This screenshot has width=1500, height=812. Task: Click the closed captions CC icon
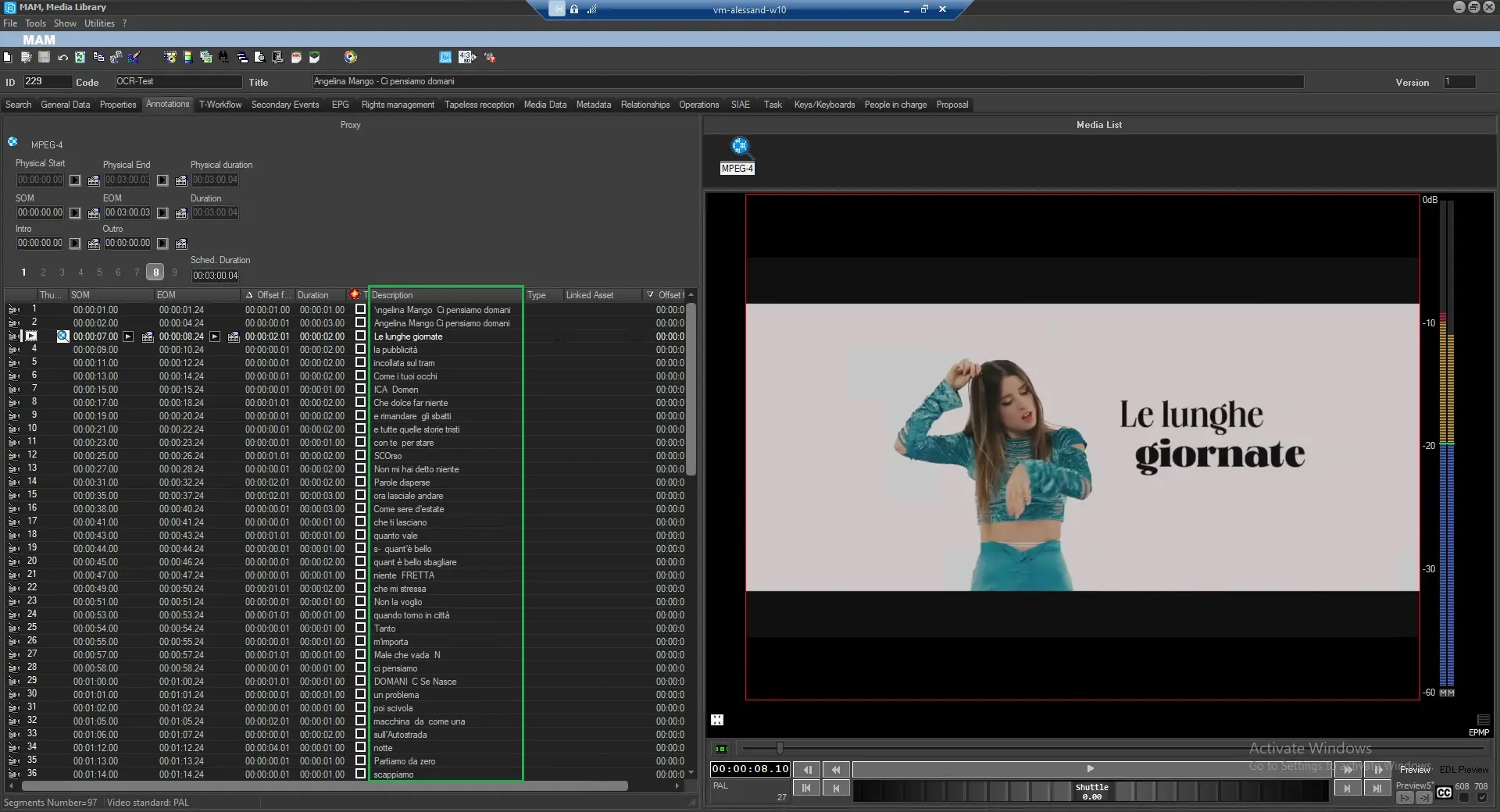(1444, 793)
